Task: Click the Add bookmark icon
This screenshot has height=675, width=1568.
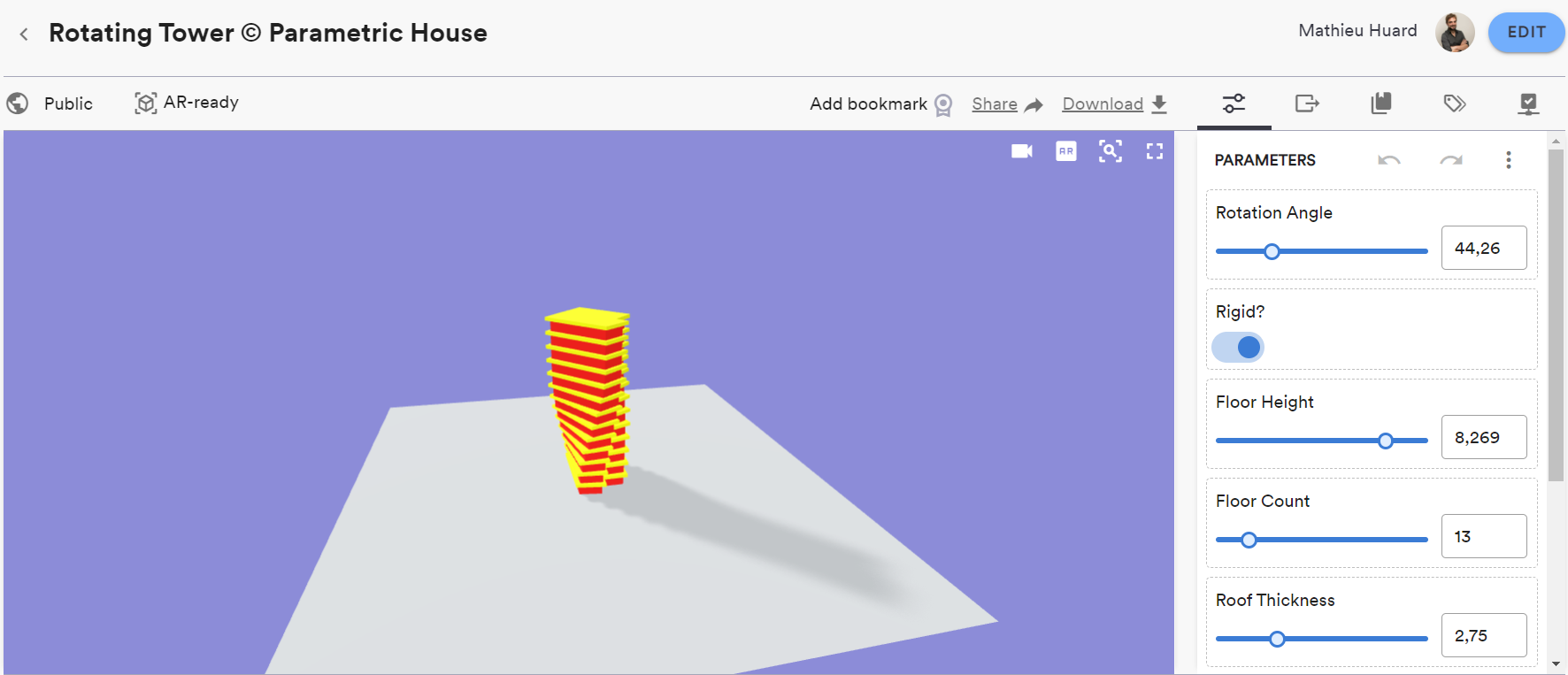Action: [x=943, y=105]
